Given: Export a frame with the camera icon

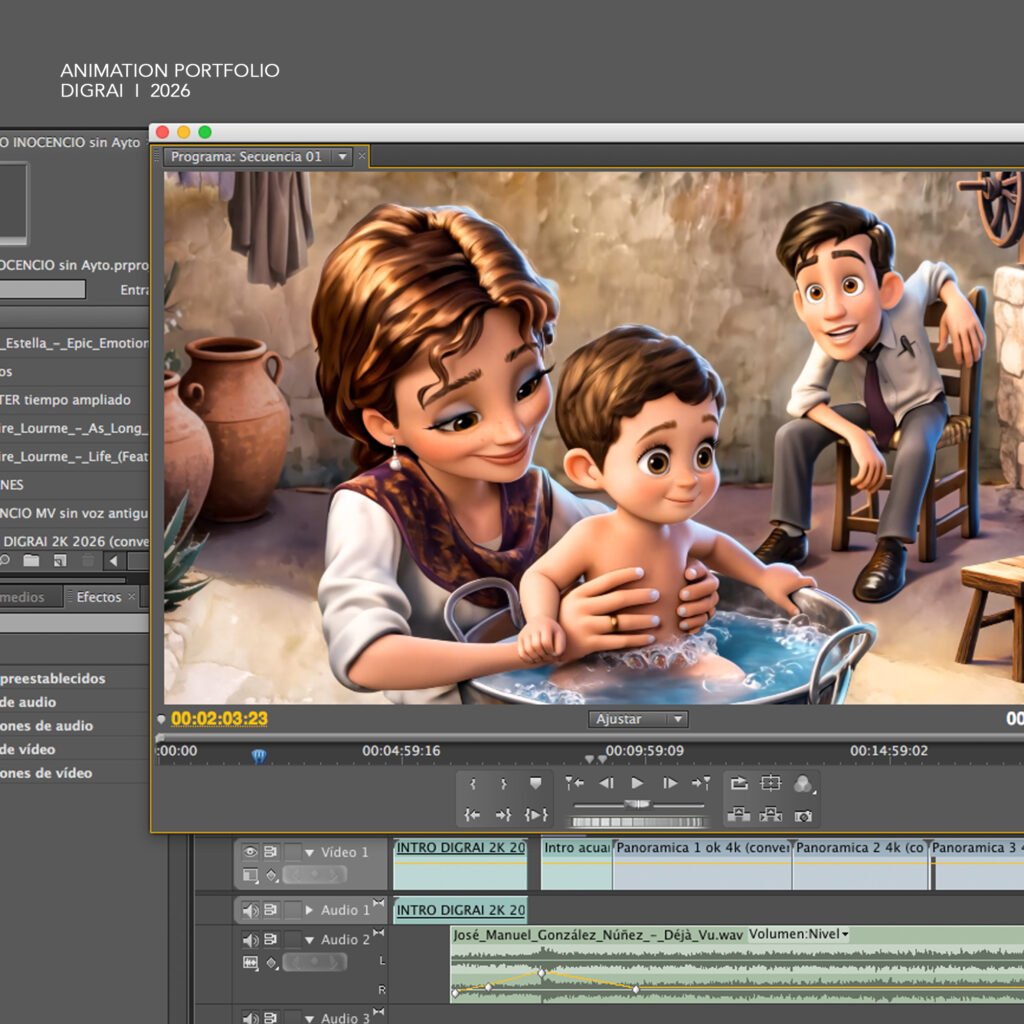Looking at the screenshot, I should point(803,816).
